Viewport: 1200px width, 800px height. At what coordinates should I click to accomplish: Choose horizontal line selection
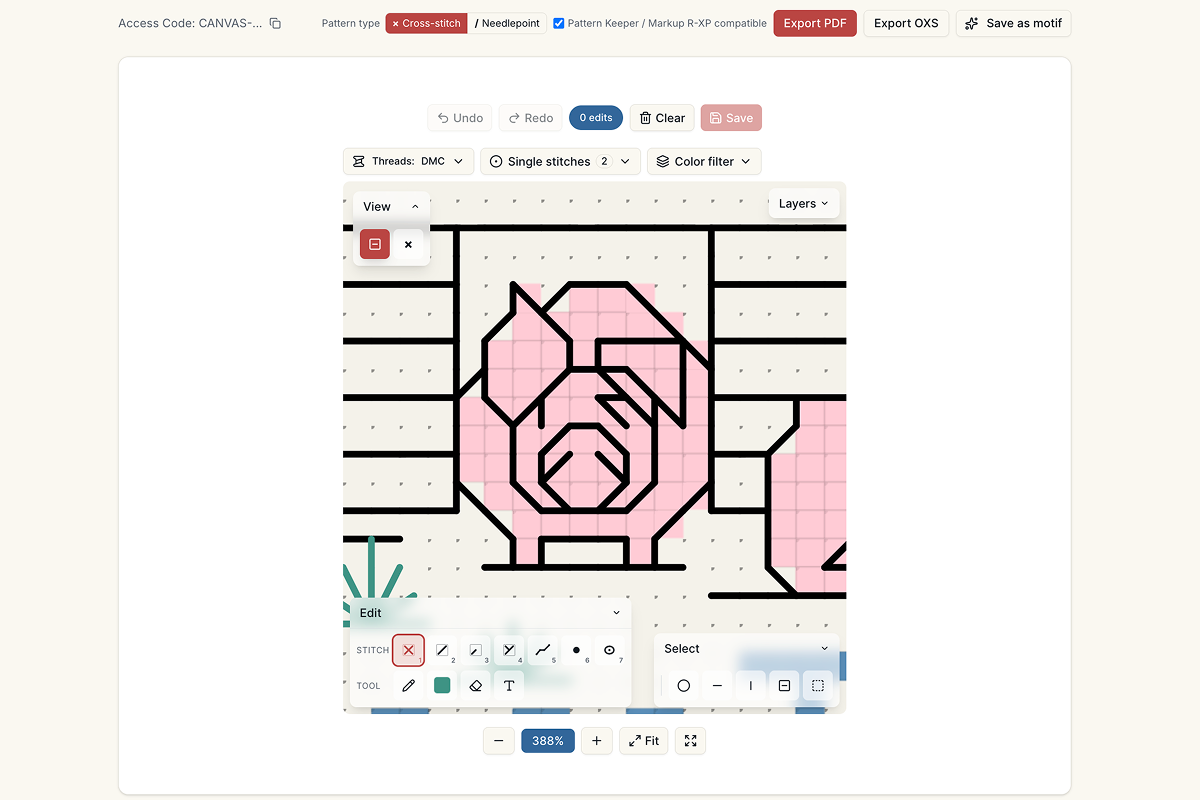[717, 686]
